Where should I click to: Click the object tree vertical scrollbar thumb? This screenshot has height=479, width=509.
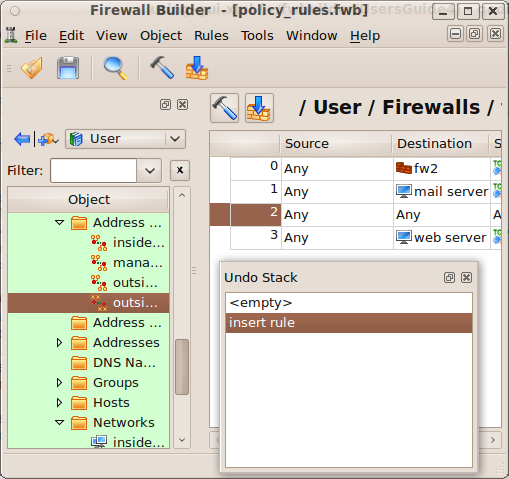pyautogui.click(x=182, y=367)
